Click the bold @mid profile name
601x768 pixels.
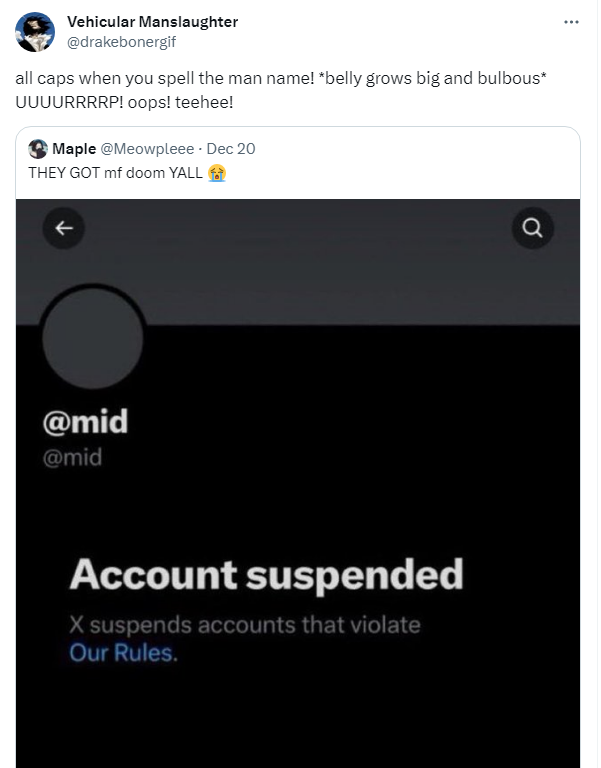pyautogui.click(x=86, y=422)
